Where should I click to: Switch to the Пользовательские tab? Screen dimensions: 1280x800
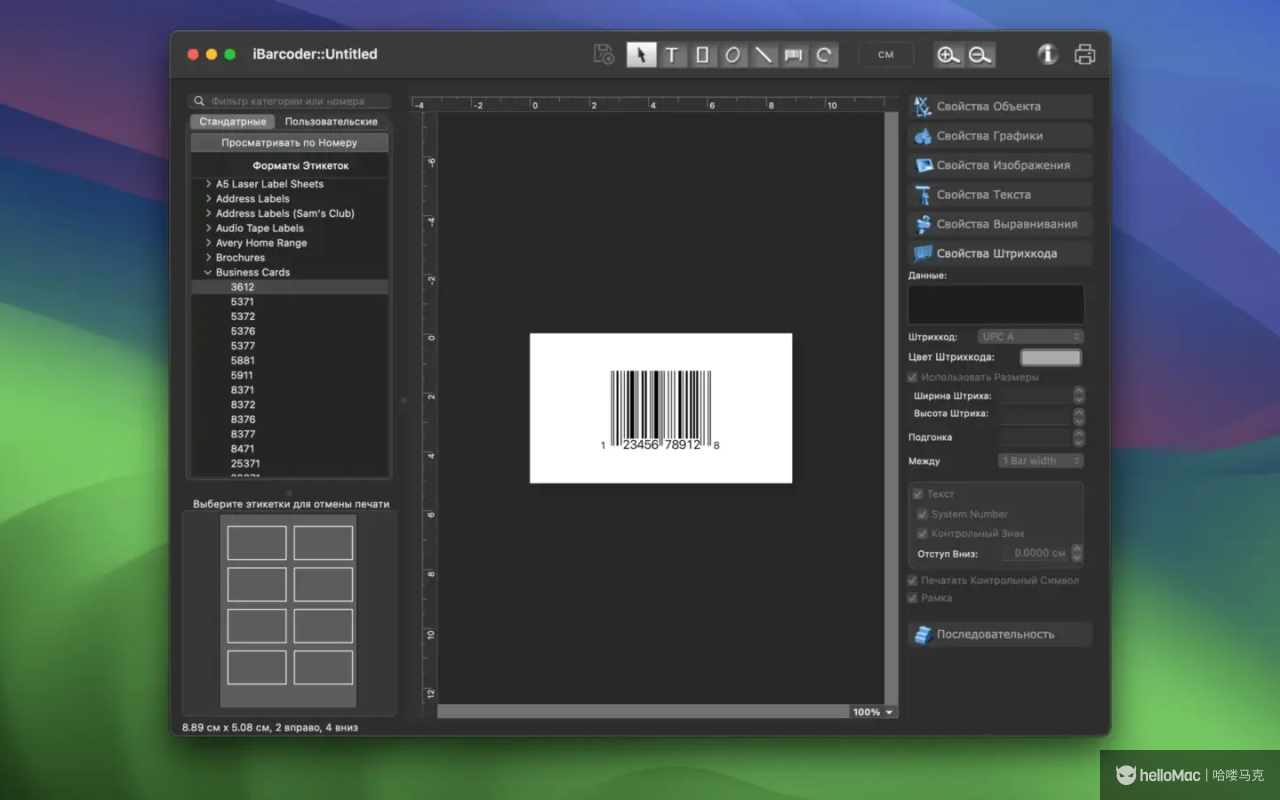coord(331,121)
